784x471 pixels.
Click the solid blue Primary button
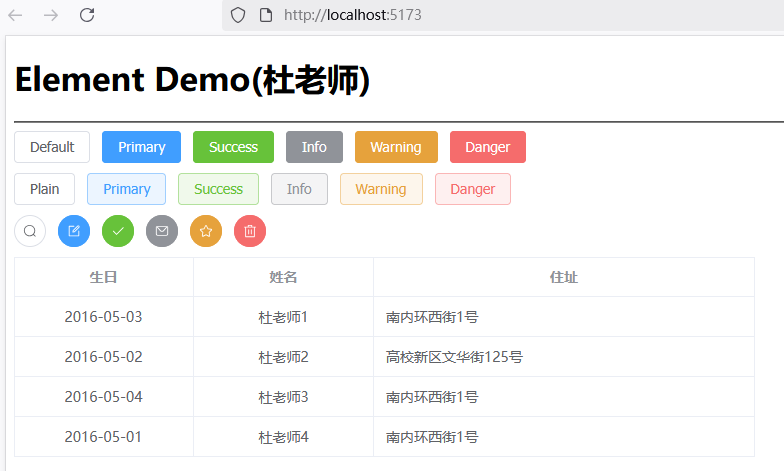click(141, 147)
